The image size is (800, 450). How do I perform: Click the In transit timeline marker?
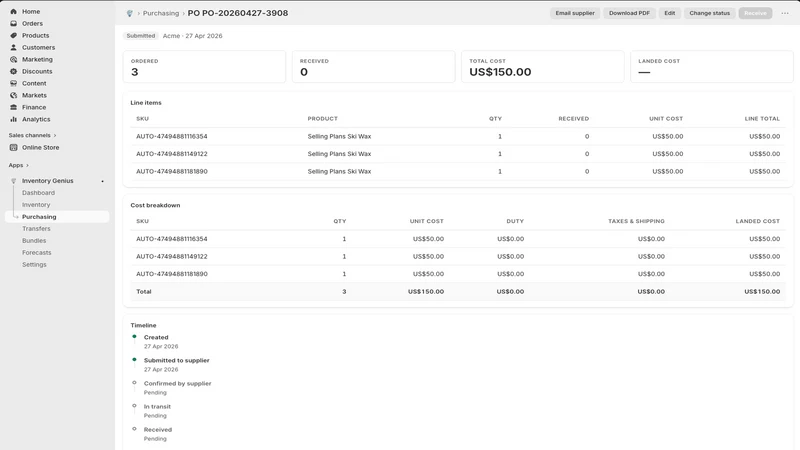[134, 406]
